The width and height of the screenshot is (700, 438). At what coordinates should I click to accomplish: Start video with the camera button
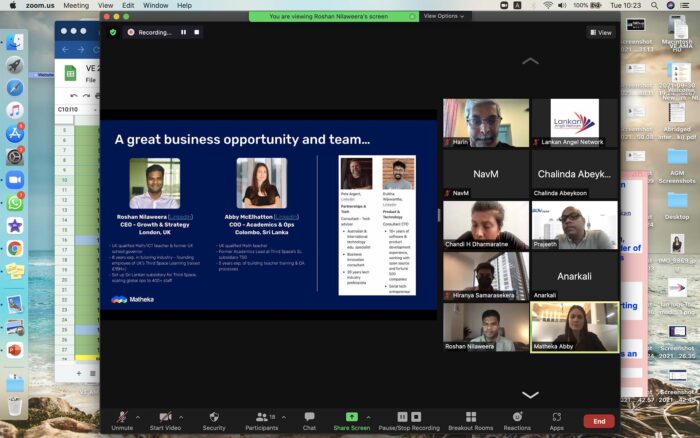click(x=166, y=420)
